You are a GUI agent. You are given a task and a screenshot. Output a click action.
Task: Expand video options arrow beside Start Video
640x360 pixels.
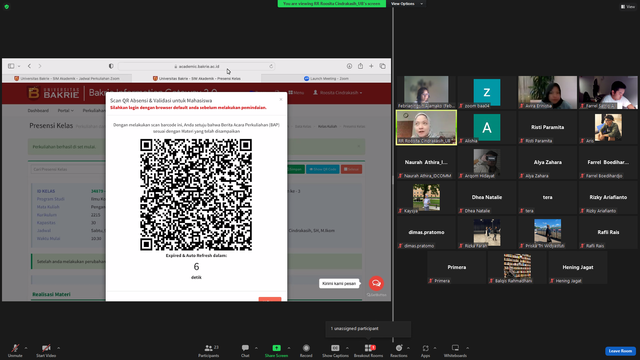58,348
